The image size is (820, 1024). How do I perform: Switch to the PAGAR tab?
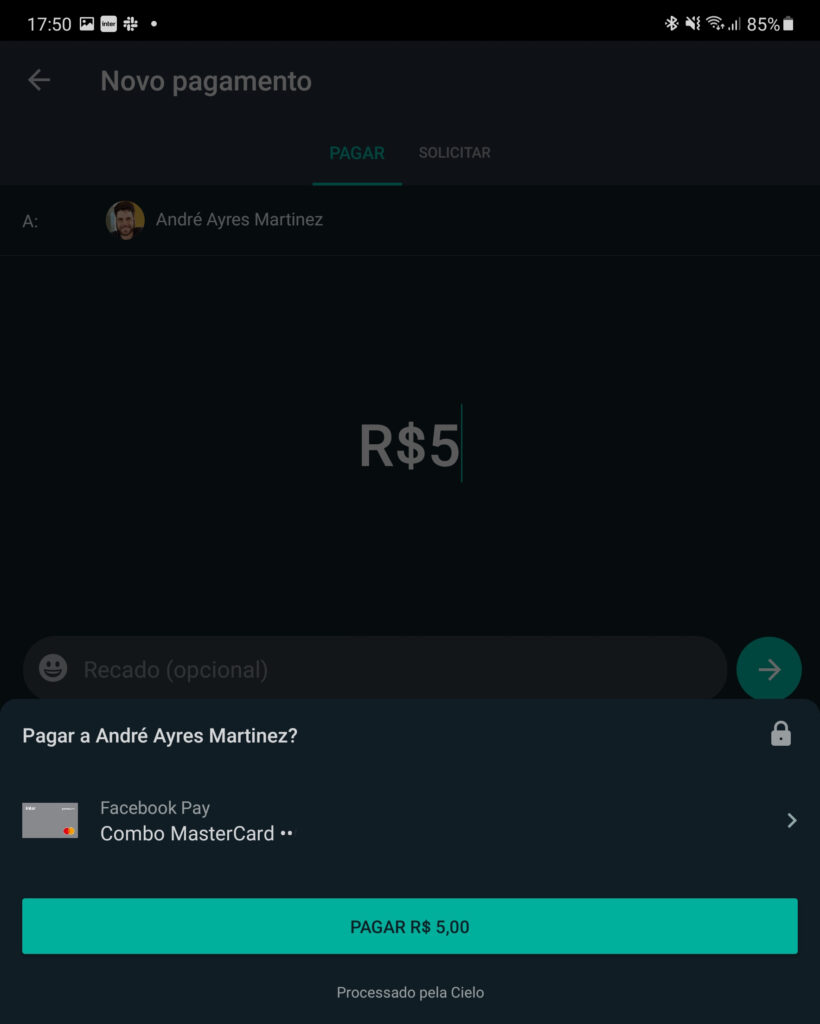[357, 153]
